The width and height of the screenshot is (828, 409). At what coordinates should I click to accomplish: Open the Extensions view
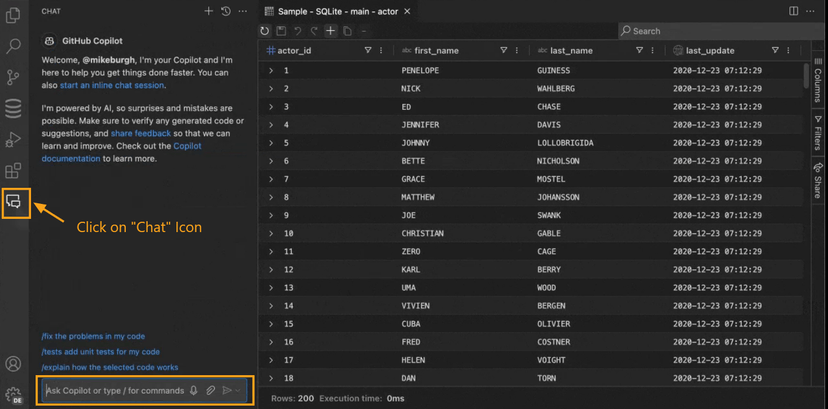(x=13, y=170)
